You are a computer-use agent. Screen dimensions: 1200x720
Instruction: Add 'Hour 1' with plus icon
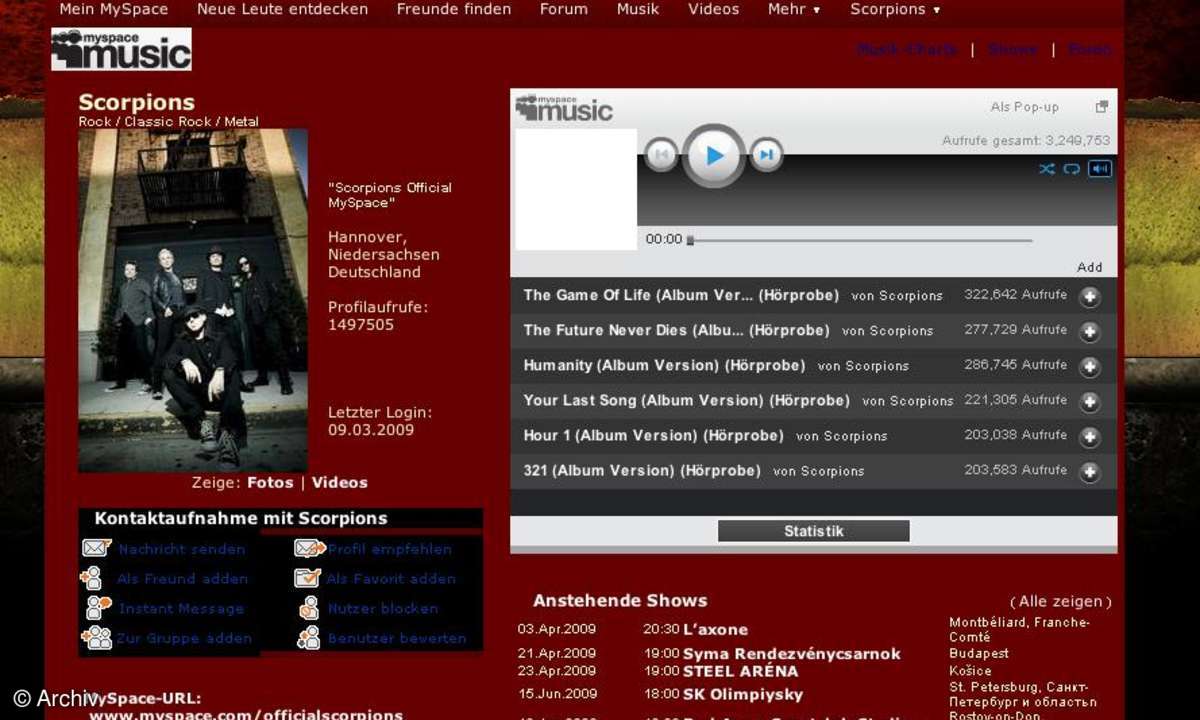click(x=1090, y=437)
